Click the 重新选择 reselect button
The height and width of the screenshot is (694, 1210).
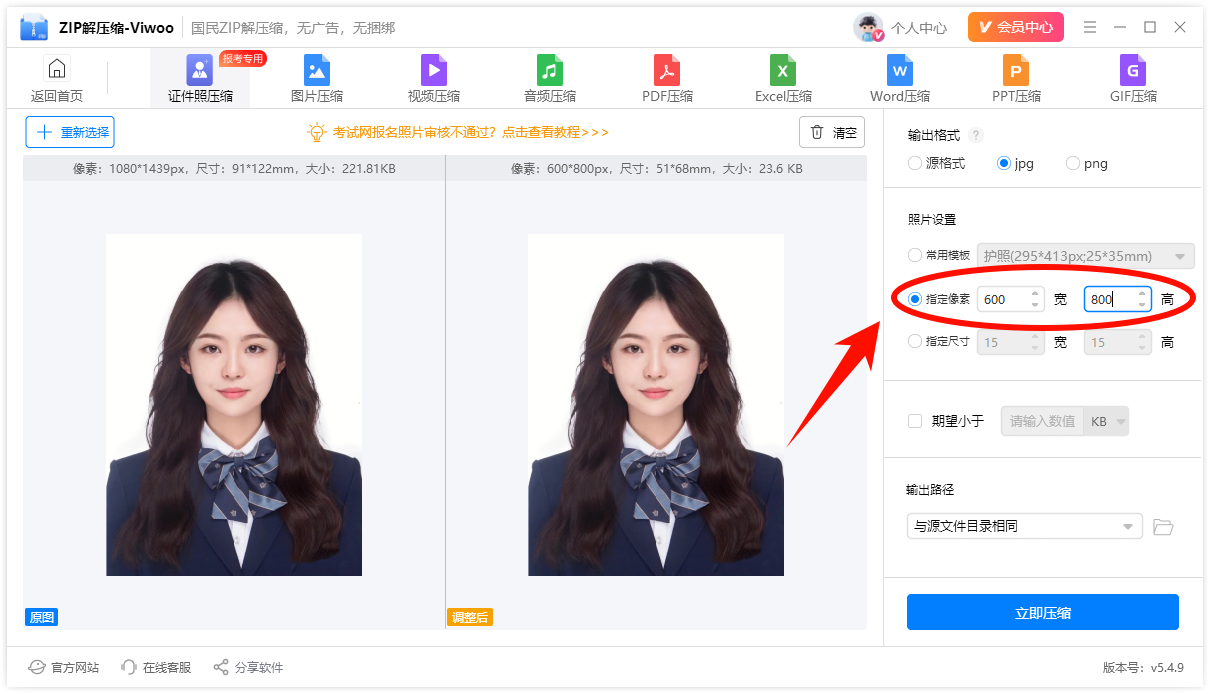pyautogui.click(x=70, y=132)
